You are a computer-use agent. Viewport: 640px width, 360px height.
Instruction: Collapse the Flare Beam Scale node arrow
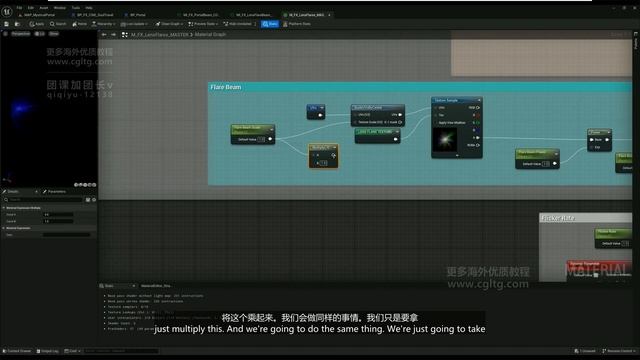271,129
